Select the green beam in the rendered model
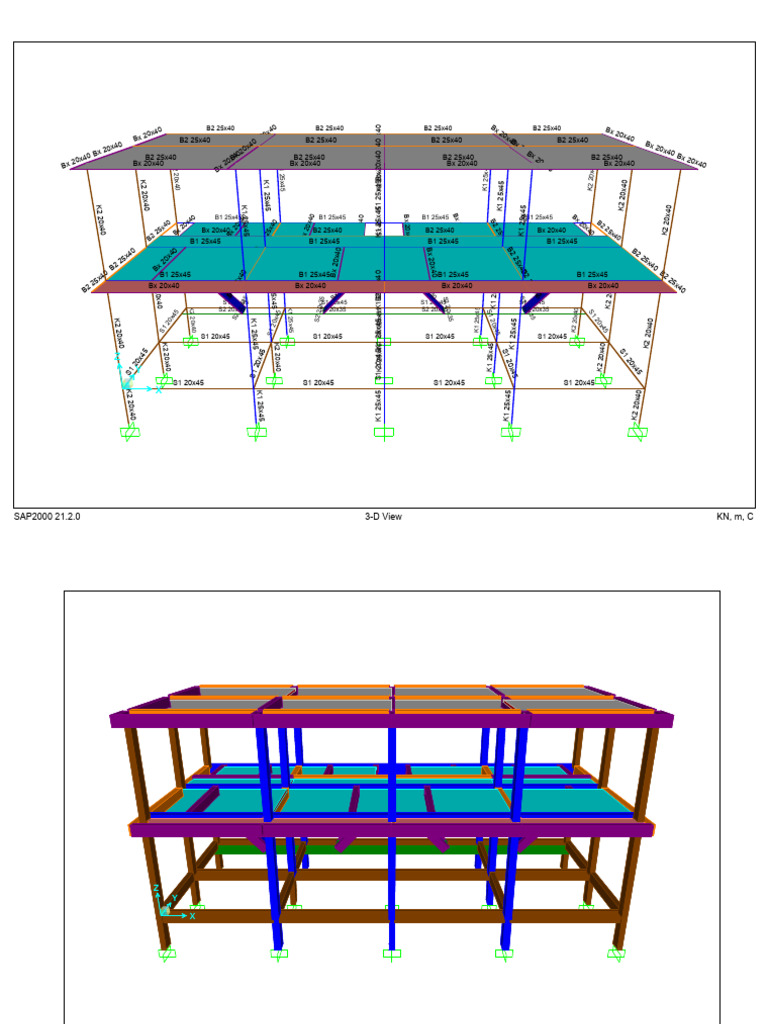768x1024 pixels. [392, 850]
